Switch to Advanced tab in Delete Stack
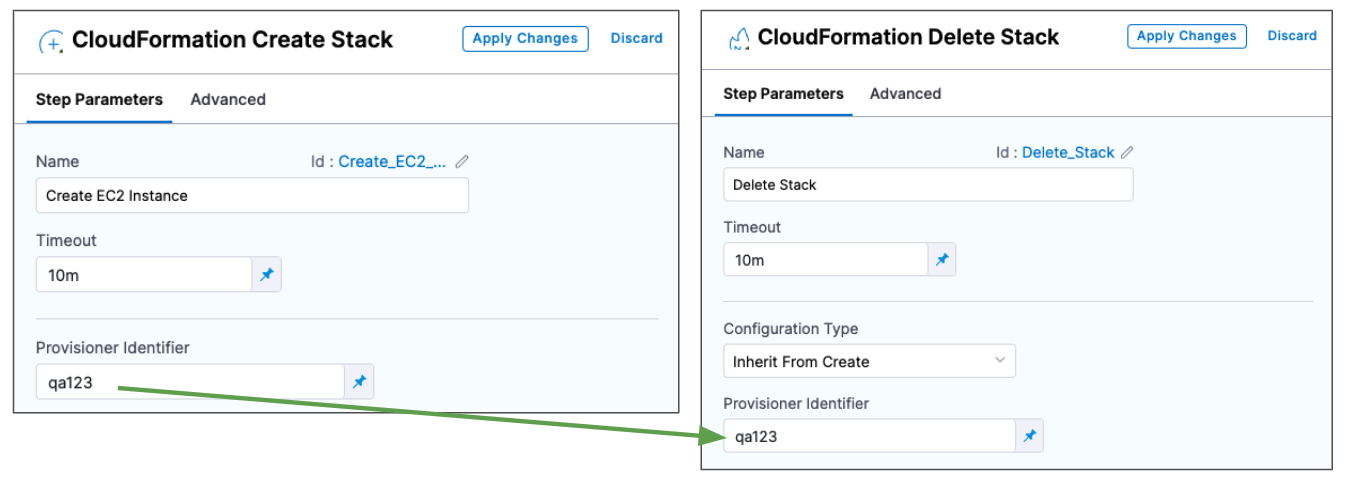This screenshot has width=1349, height=494. point(905,94)
